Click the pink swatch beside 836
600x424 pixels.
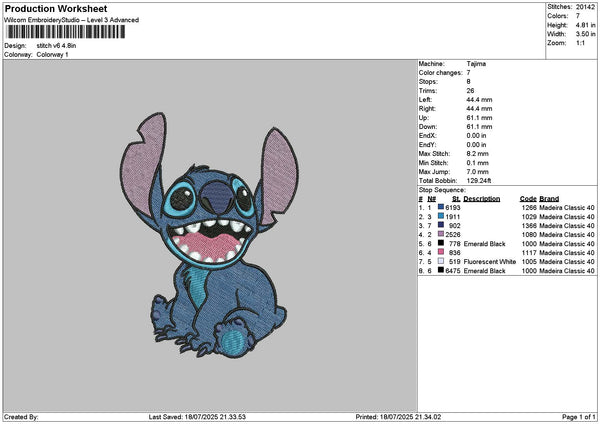tap(441, 252)
